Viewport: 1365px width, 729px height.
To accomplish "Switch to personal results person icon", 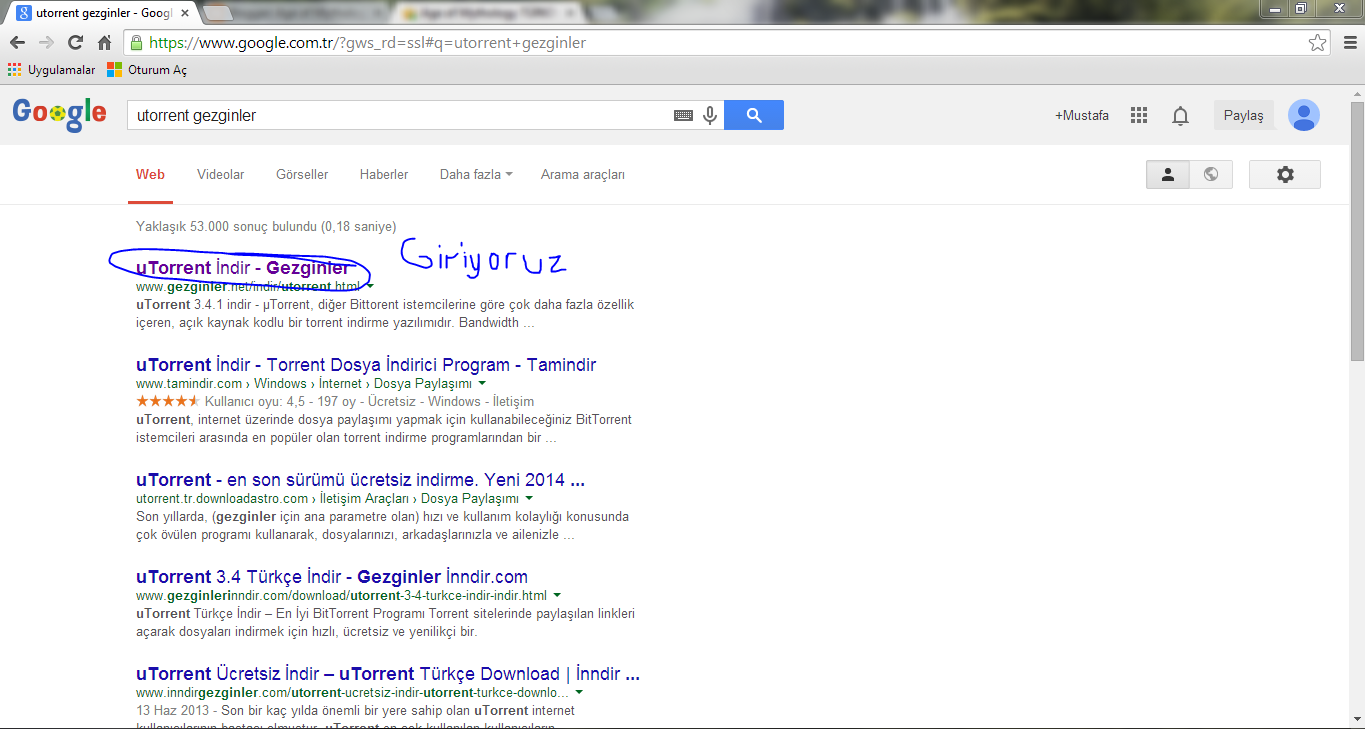I will click(1167, 174).
